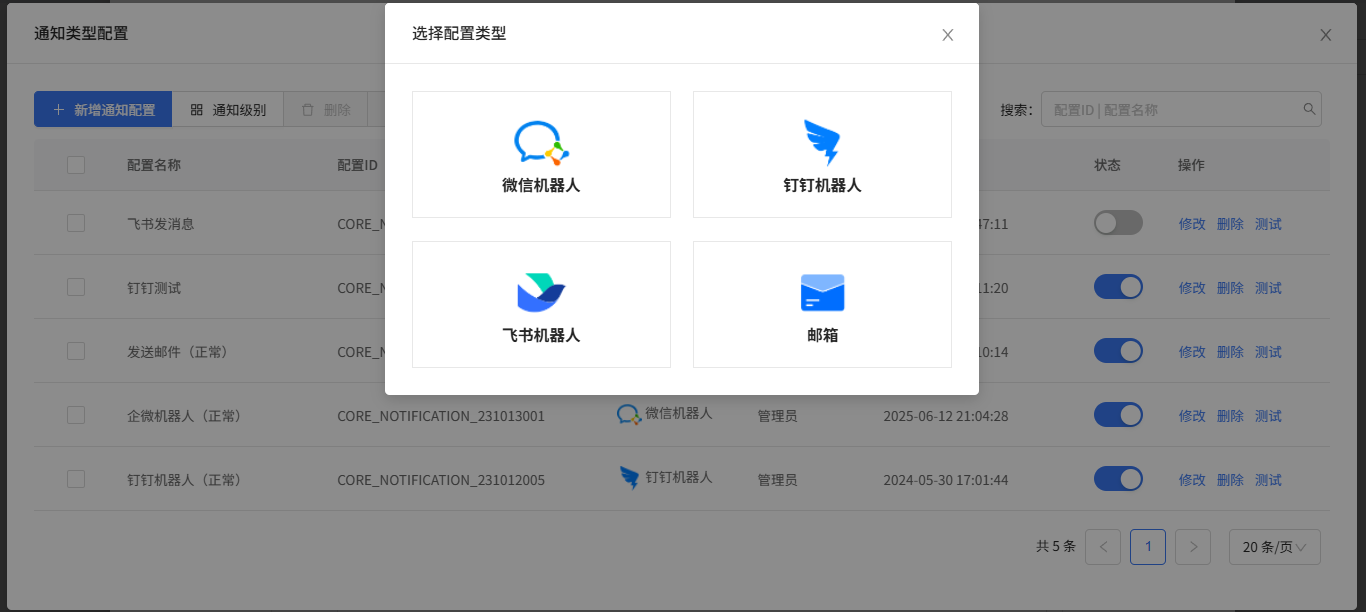Click 删除 for 钉钉测试
The width and height of the screenshot is (1366, 612).
coord(1230,288)
